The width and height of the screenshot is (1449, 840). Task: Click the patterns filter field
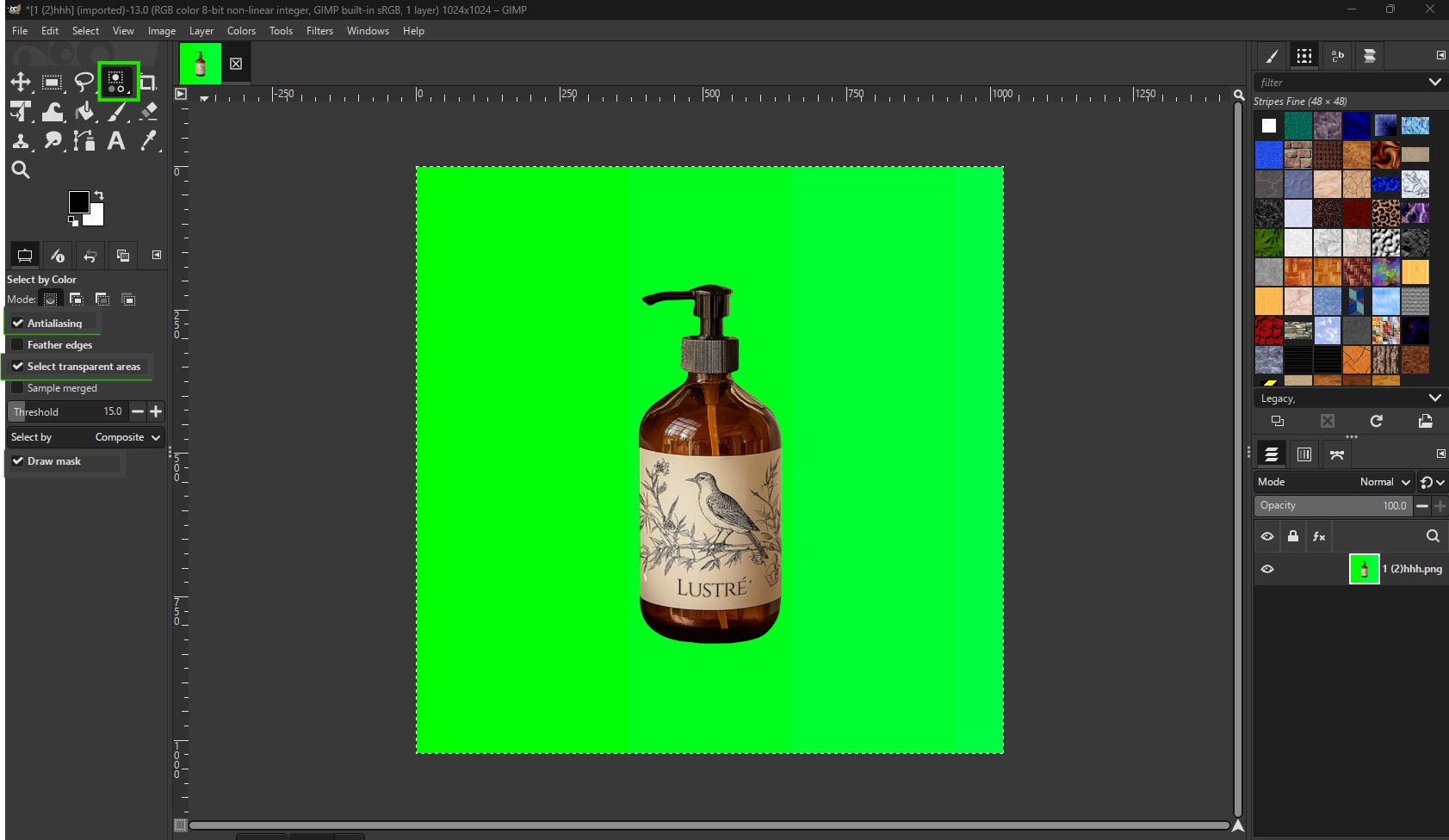click(x=1339, y=83)
